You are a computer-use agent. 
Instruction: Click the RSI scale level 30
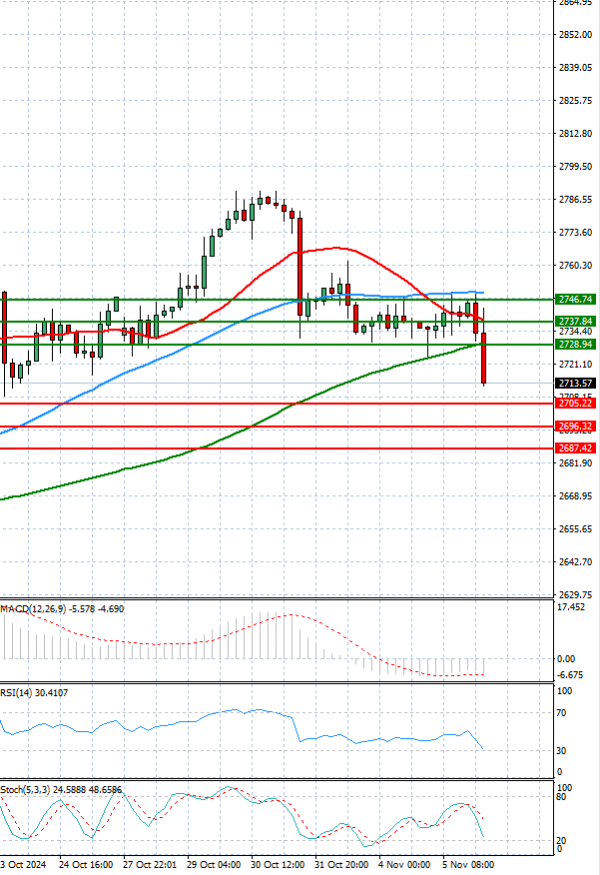pos(561,751)
